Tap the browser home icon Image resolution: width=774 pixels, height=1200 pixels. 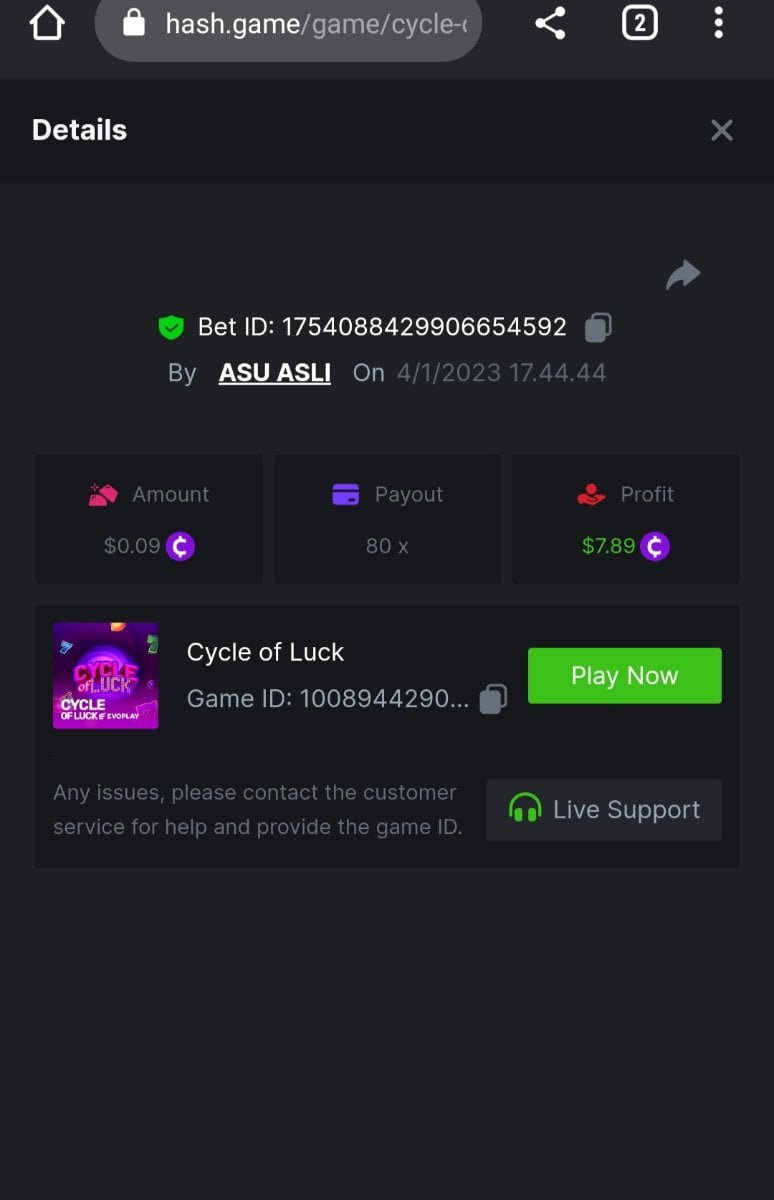(47, 23)
